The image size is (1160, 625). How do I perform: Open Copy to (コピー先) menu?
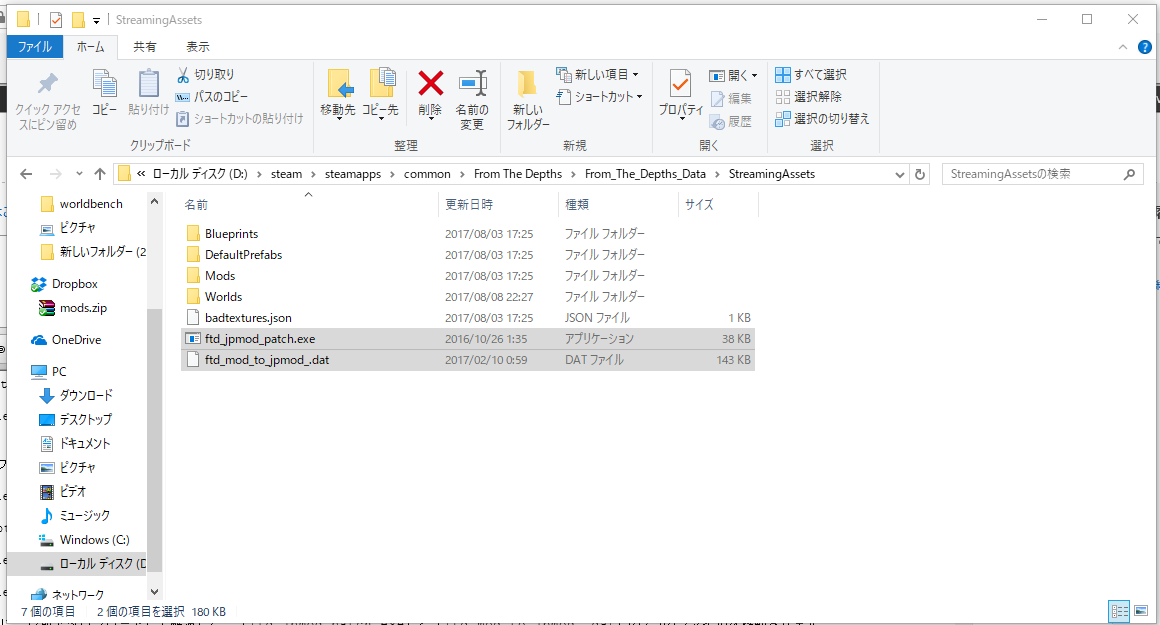click(x=380, y=94)
